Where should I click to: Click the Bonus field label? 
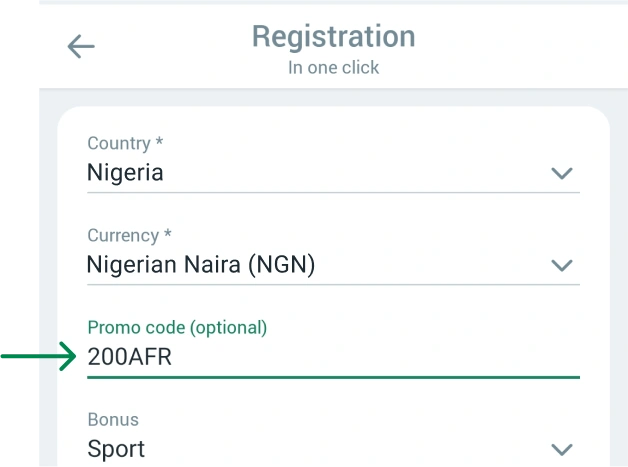point(113,420)
